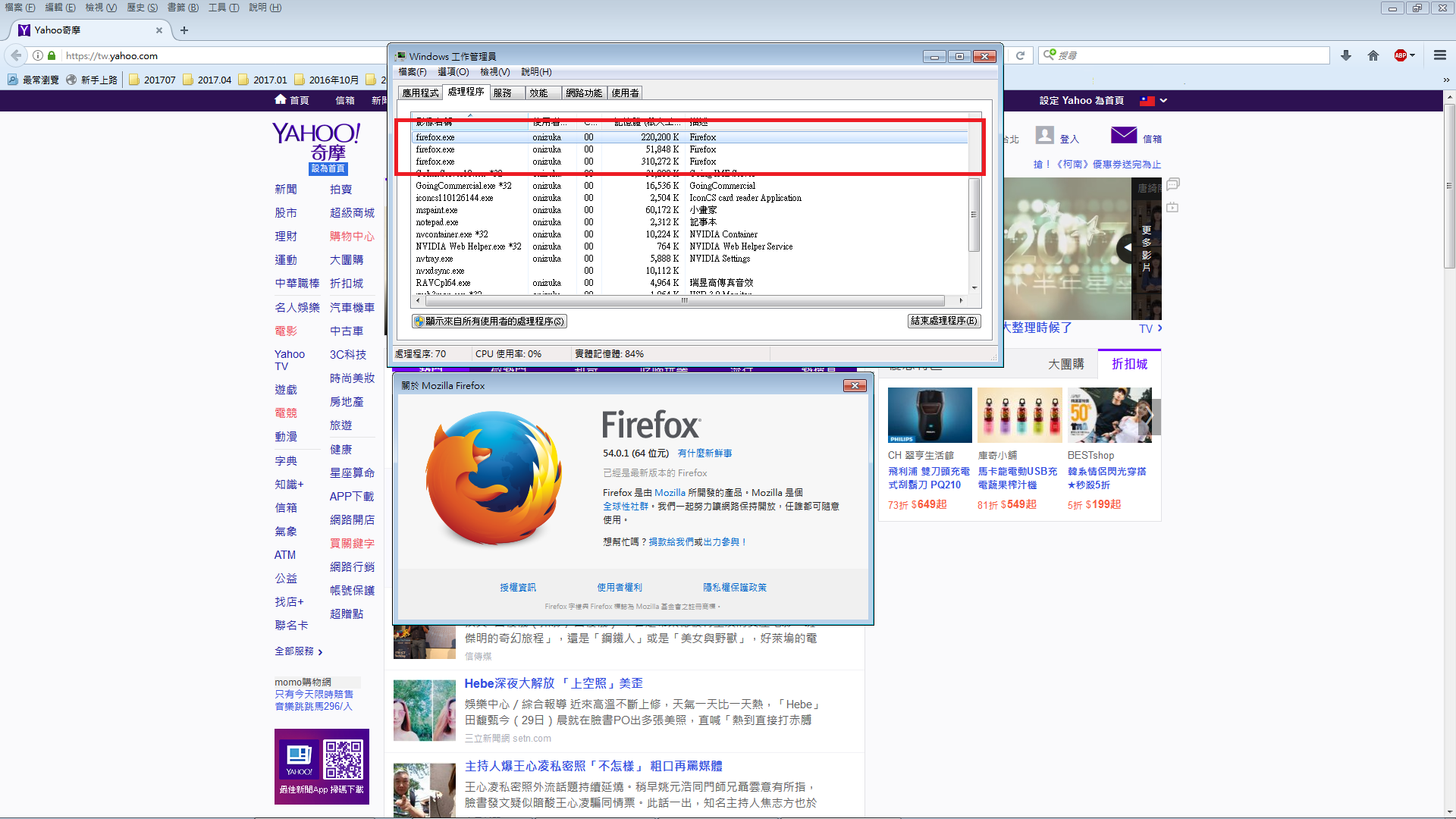The width and height of the screenshot is (1456, 819).
Task: Open Firefox 工具 menu
Action: pos(223,8)
